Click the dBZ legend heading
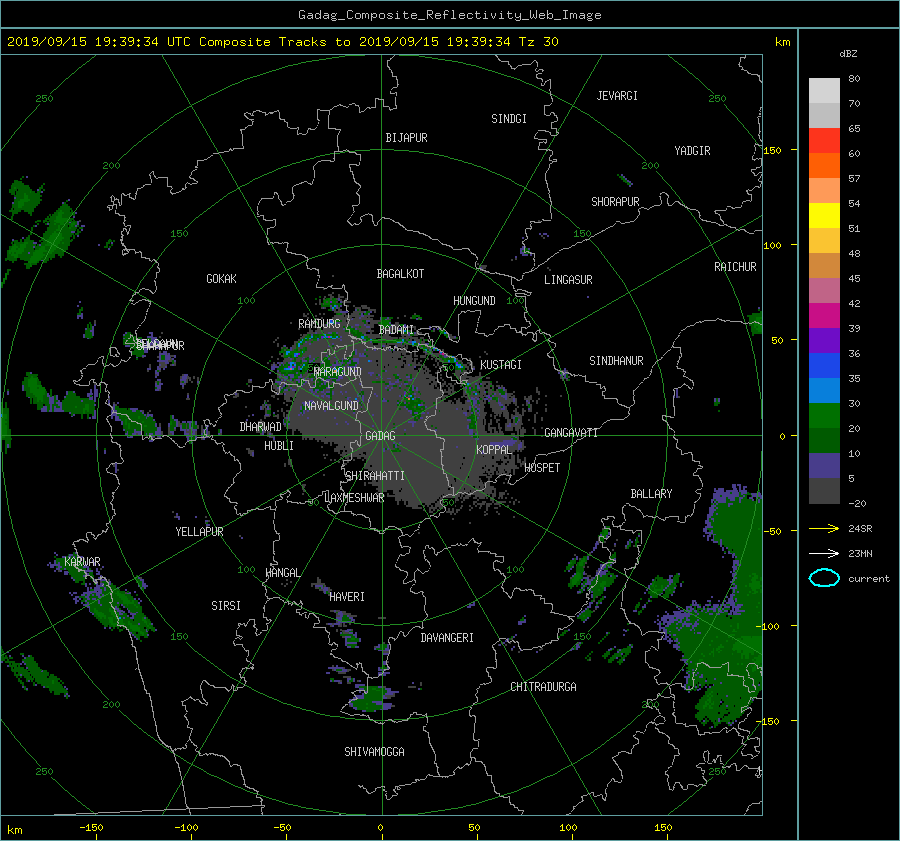Image resolution: width=900 pixels, height=841 pixels. [x=848, y=53]
